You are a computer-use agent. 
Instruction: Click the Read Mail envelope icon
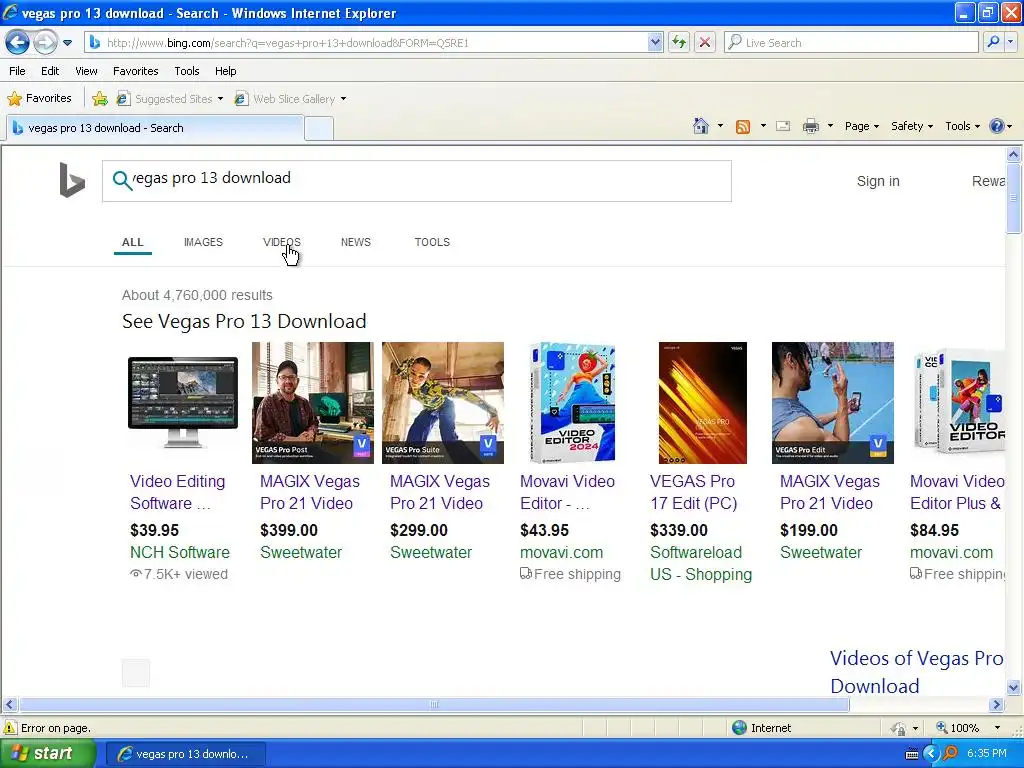783,126
